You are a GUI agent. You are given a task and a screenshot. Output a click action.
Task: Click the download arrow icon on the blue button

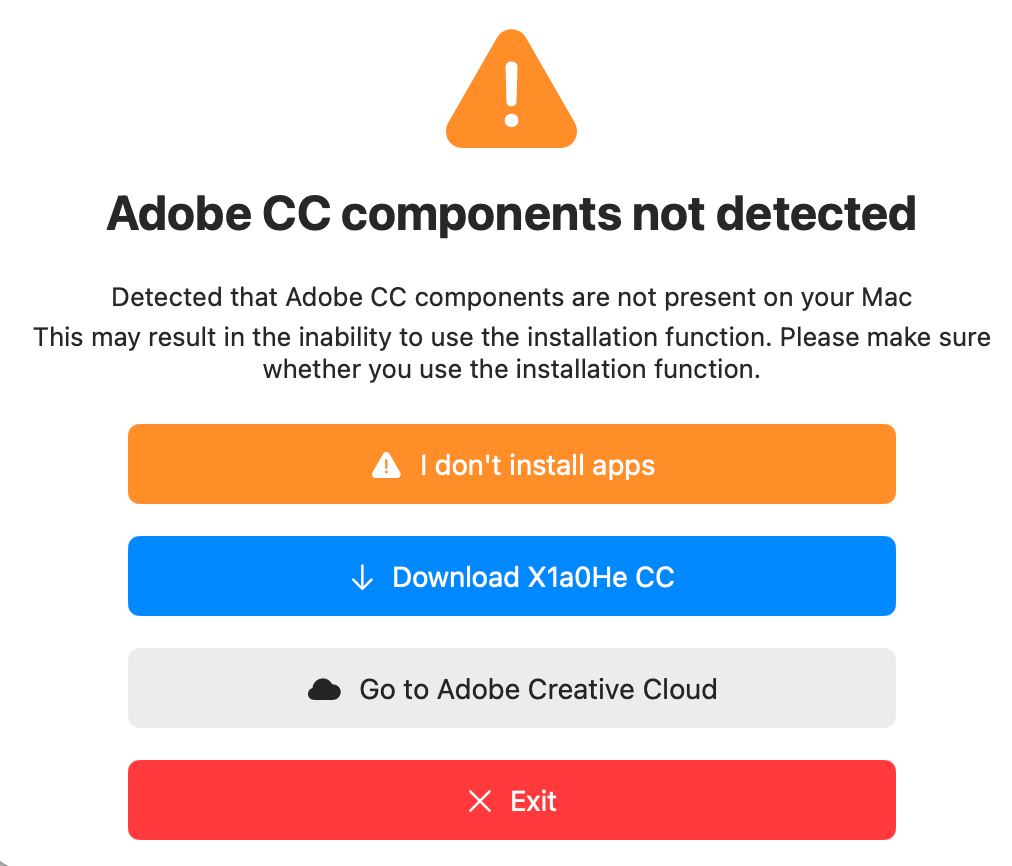coord(363,577)
